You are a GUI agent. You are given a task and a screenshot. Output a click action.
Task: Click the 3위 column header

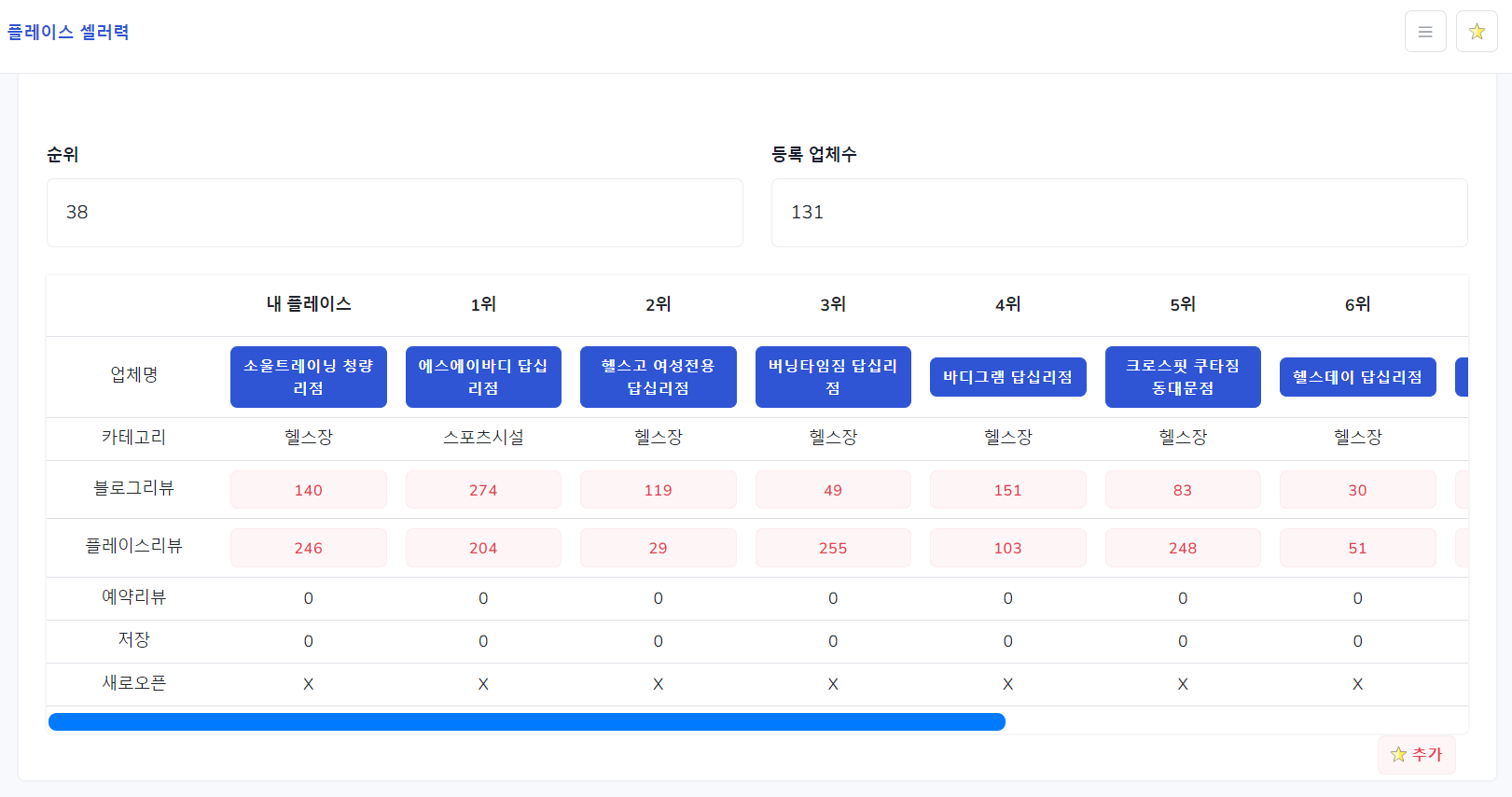(x=833, y=304)
